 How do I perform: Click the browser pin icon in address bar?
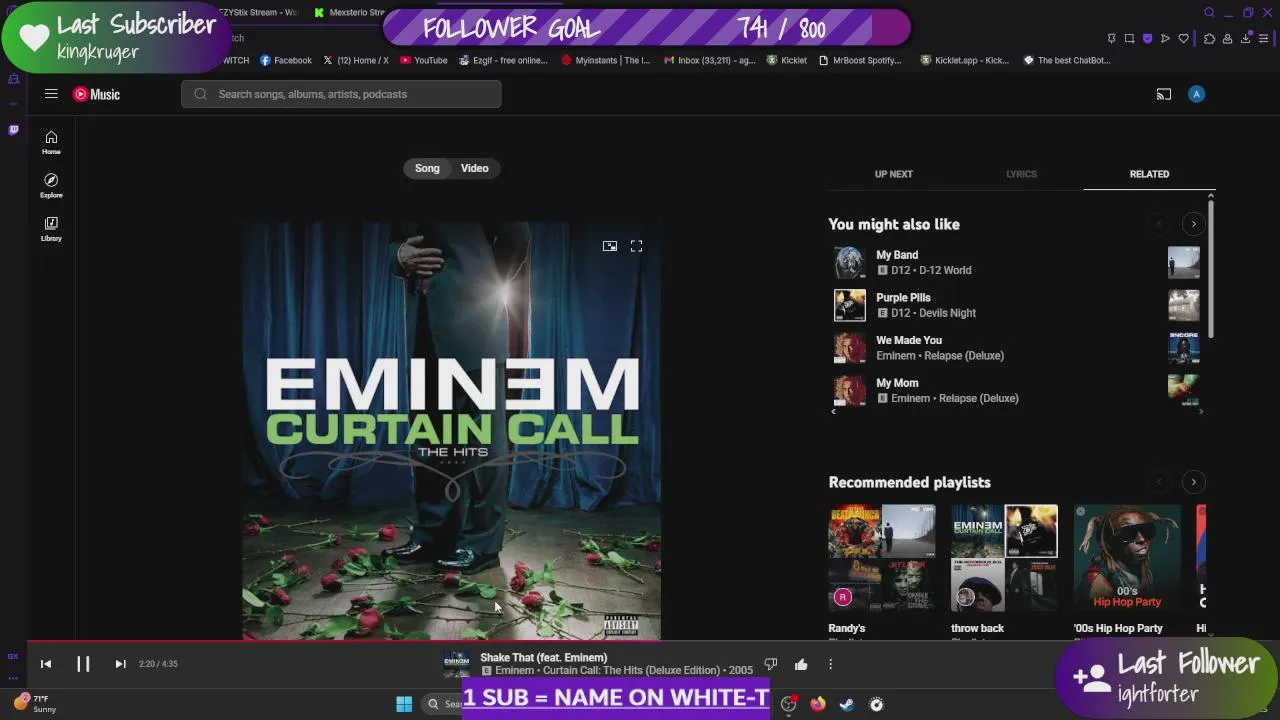1111,39
